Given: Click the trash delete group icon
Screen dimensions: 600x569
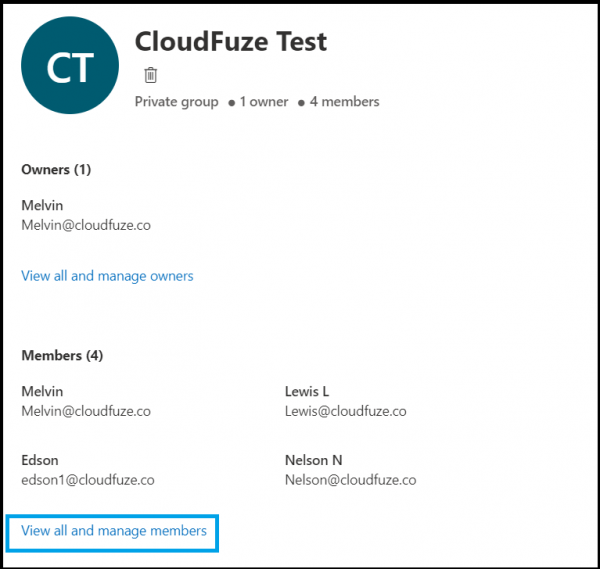Looking at the screenshot, I should (x=150, y=75).
